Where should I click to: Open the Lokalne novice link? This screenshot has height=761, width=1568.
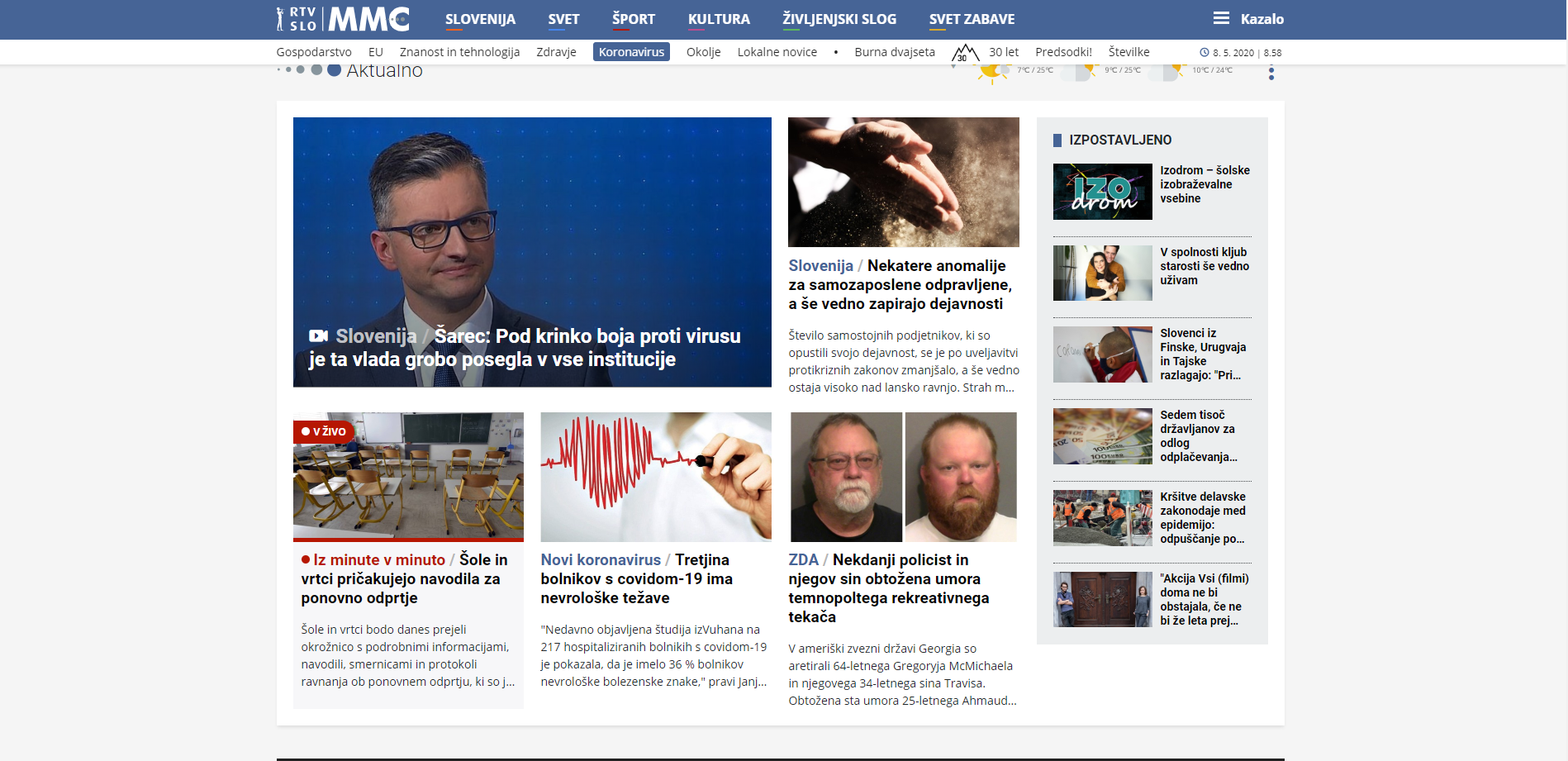click(777, 52)
